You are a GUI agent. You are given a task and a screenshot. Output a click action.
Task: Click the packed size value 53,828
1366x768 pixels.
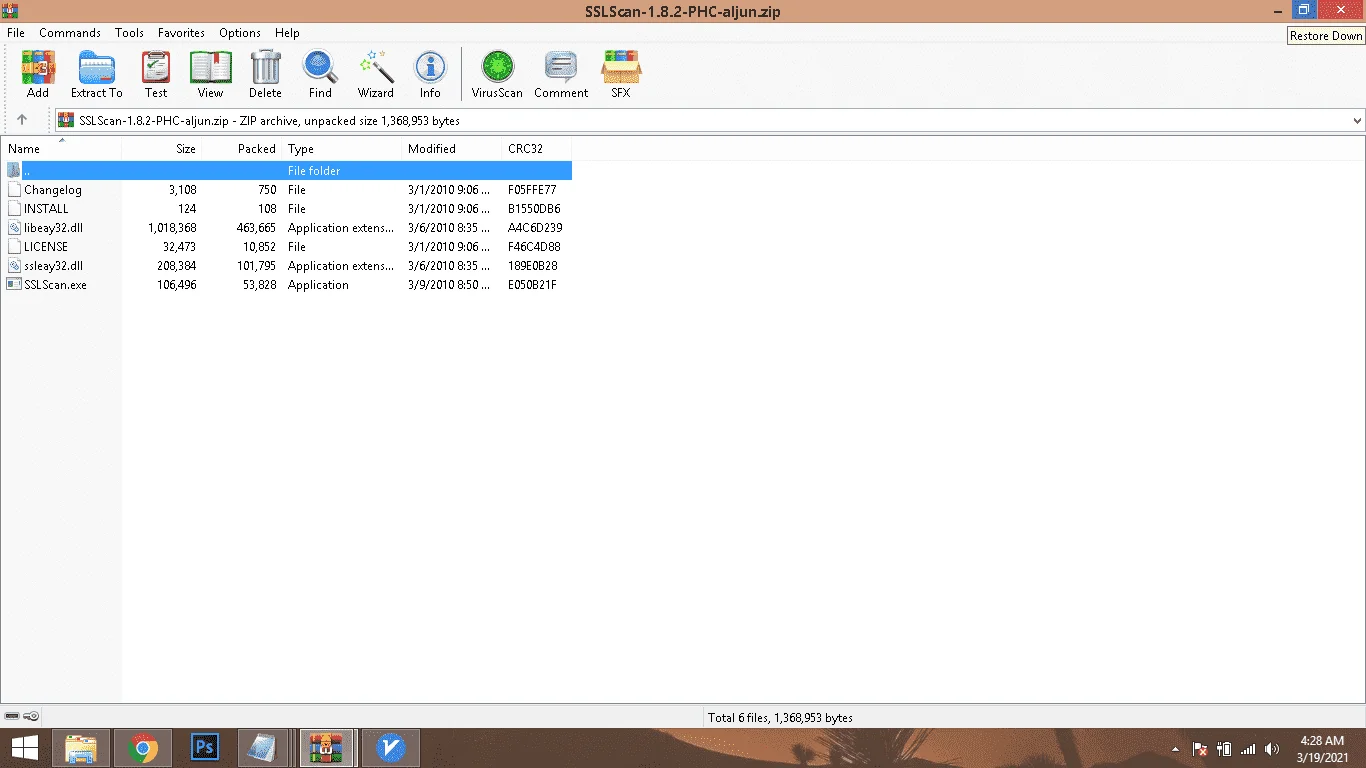coord(258,285)
